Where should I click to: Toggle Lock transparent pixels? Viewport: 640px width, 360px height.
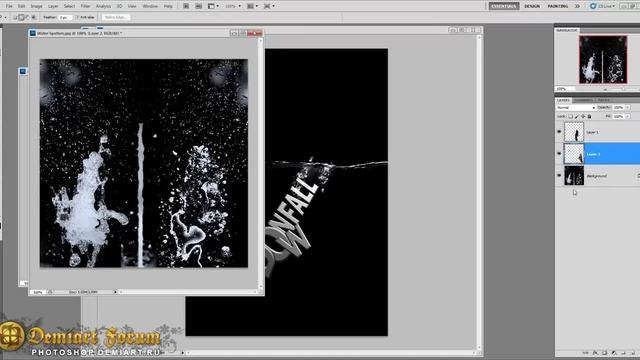(571, 116)
